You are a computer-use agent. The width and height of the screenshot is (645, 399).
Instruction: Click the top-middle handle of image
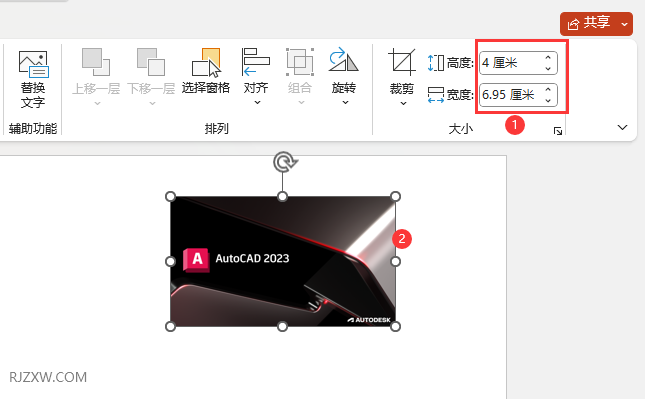(282, 197)
